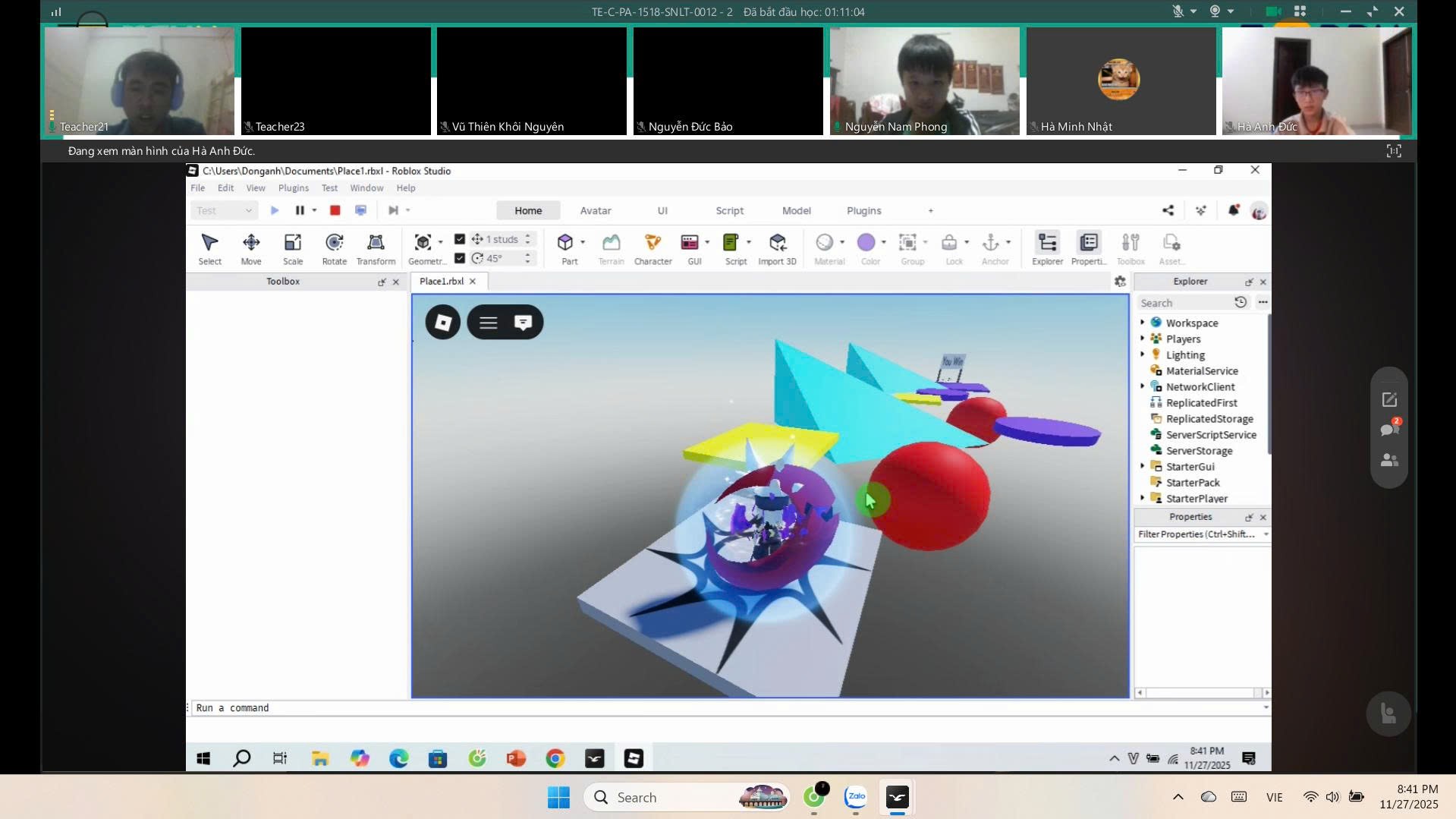Switch to the Avatar ribbon tab
The width and height of the screenshot is (1456, 819).
595,210
